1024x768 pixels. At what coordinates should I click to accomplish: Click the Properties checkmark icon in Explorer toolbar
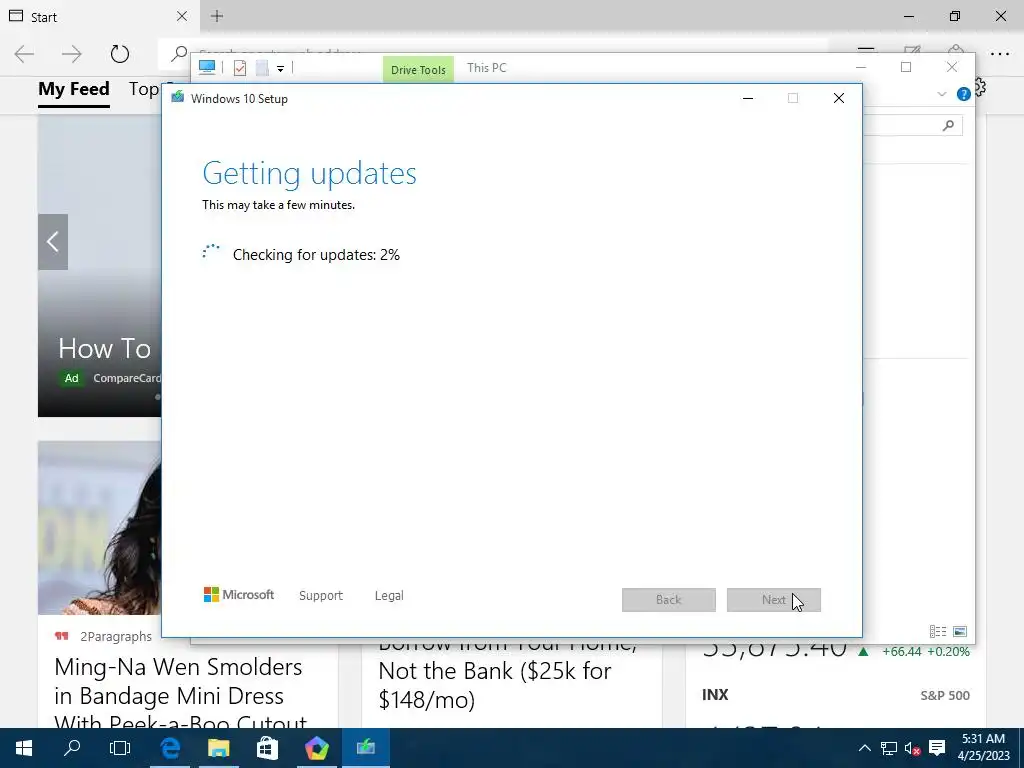[x=240, y=68]
